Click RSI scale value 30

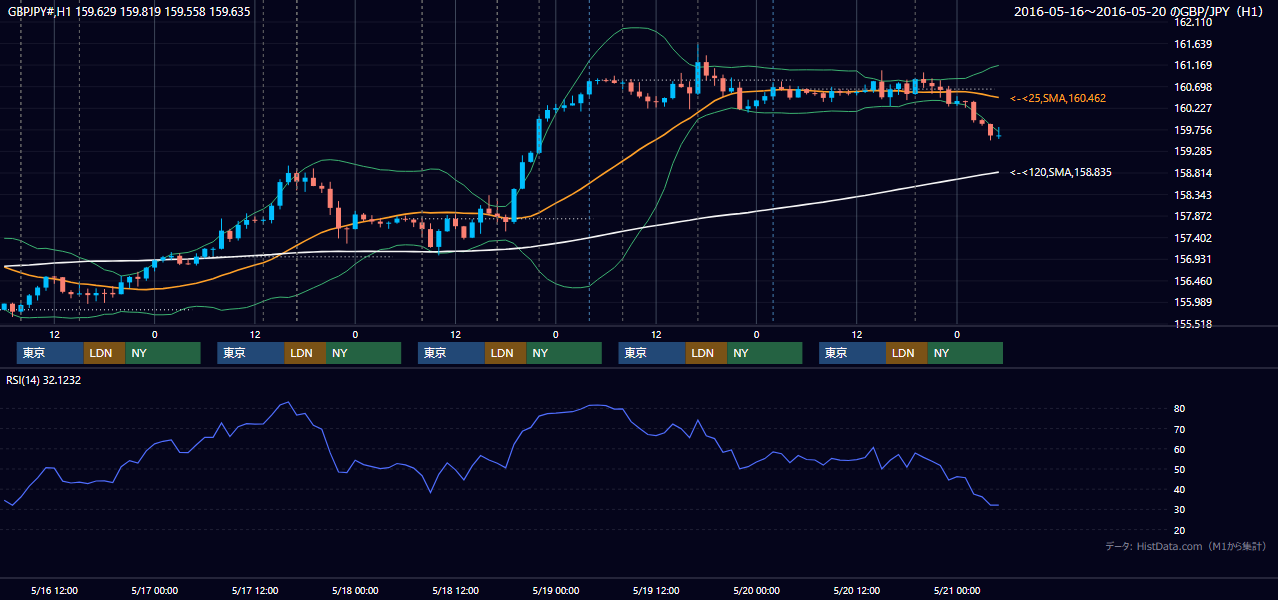click(1179, 509)
